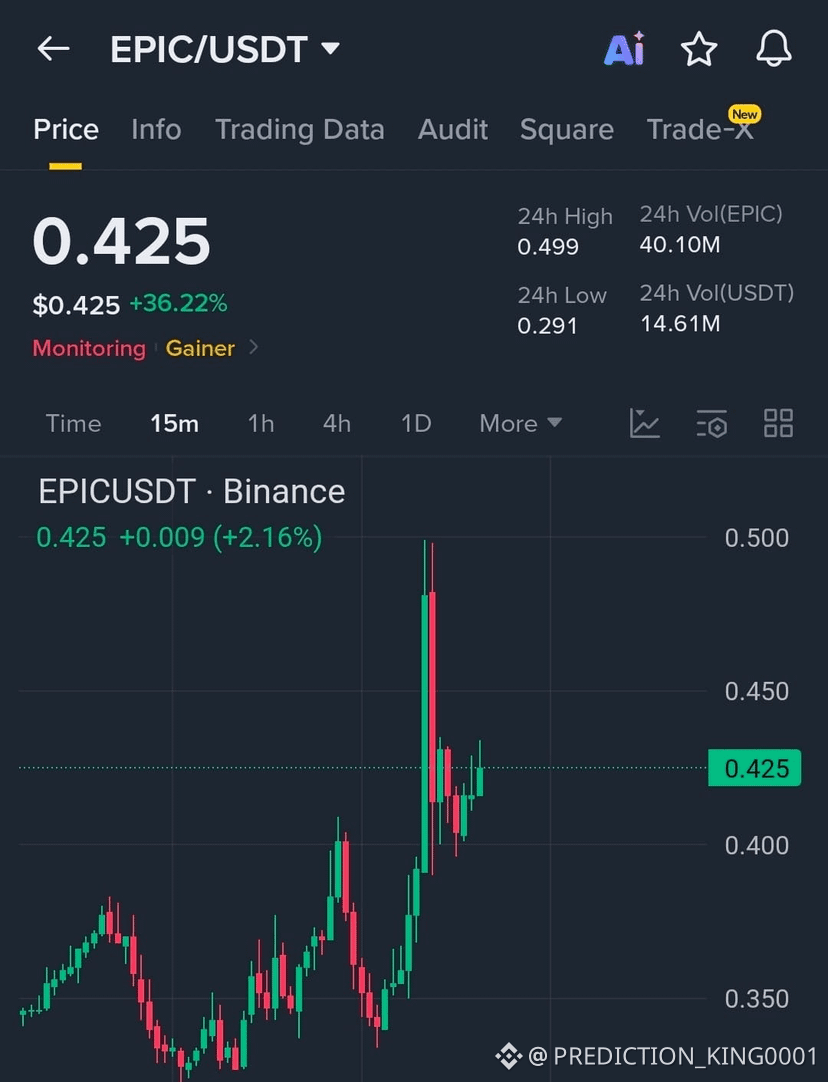Tap the $0.425 dollar price text
Image resolution: width=828 pixels, height=1082 pixels.
[x=76, y=304]
